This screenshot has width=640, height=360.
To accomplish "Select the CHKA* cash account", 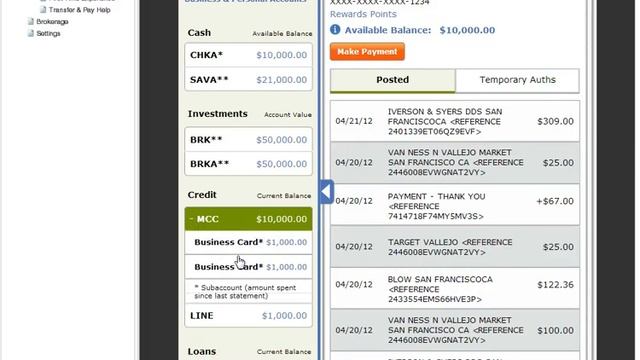I will coord(248,55).
